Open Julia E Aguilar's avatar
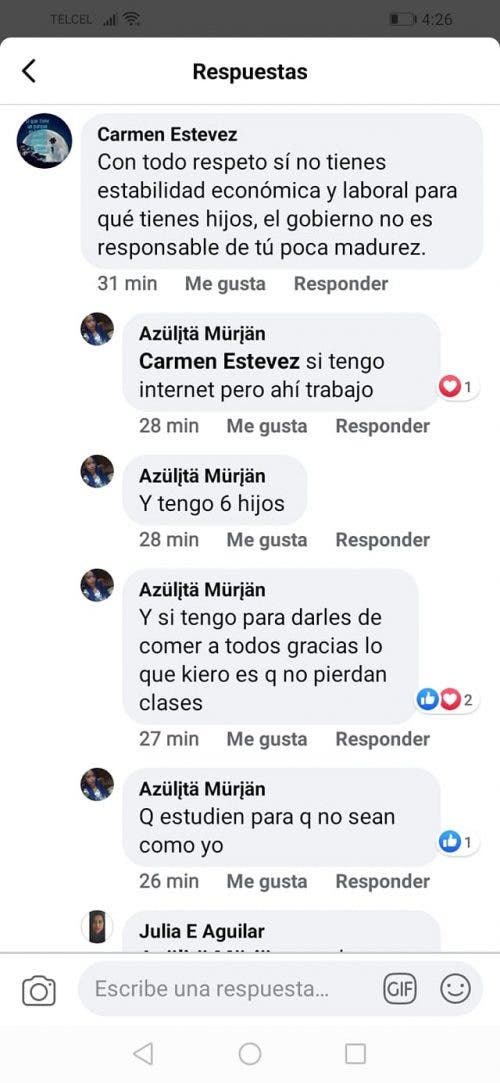The width and height of the screenshot is (500, 1083). (x=97, y=927)
